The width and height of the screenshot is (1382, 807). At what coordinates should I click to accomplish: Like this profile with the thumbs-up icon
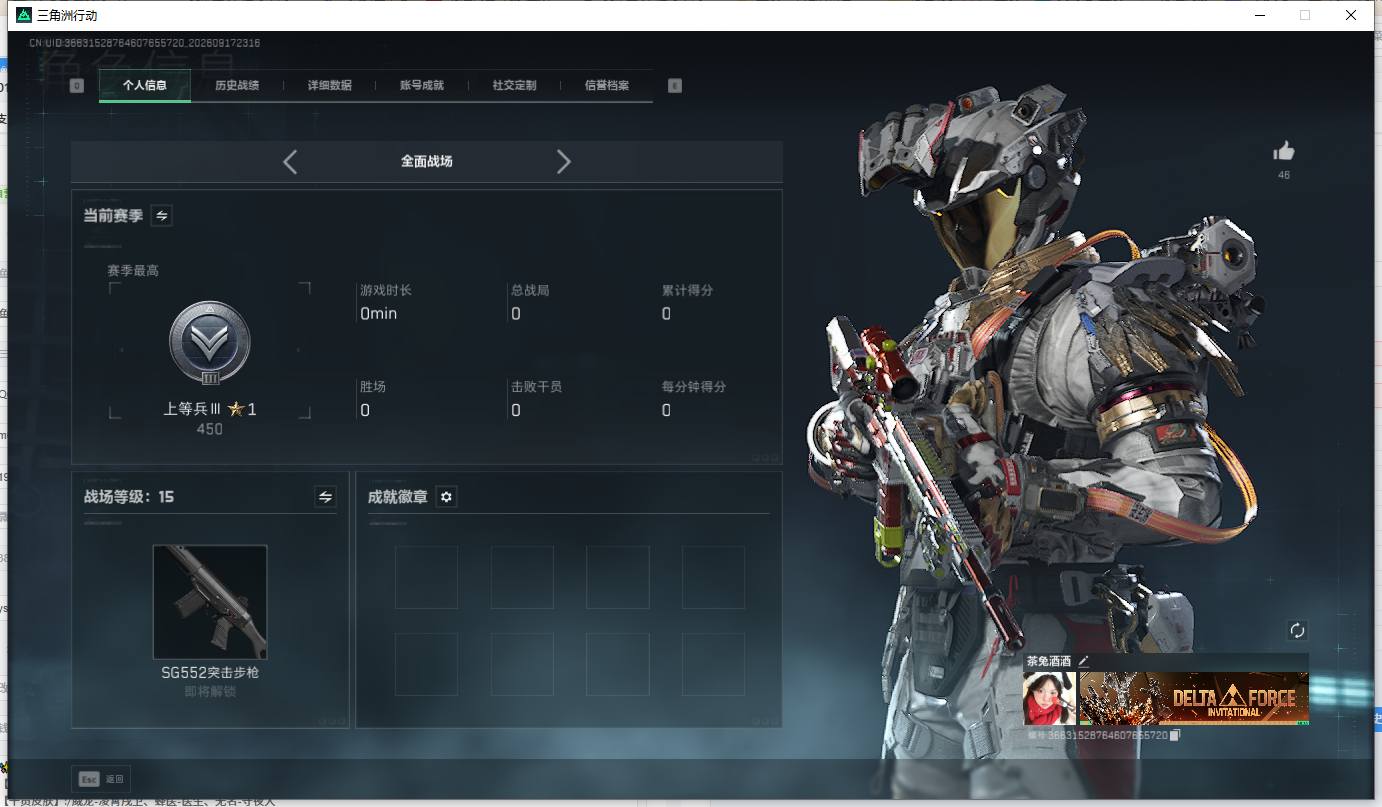[1284, 151]
